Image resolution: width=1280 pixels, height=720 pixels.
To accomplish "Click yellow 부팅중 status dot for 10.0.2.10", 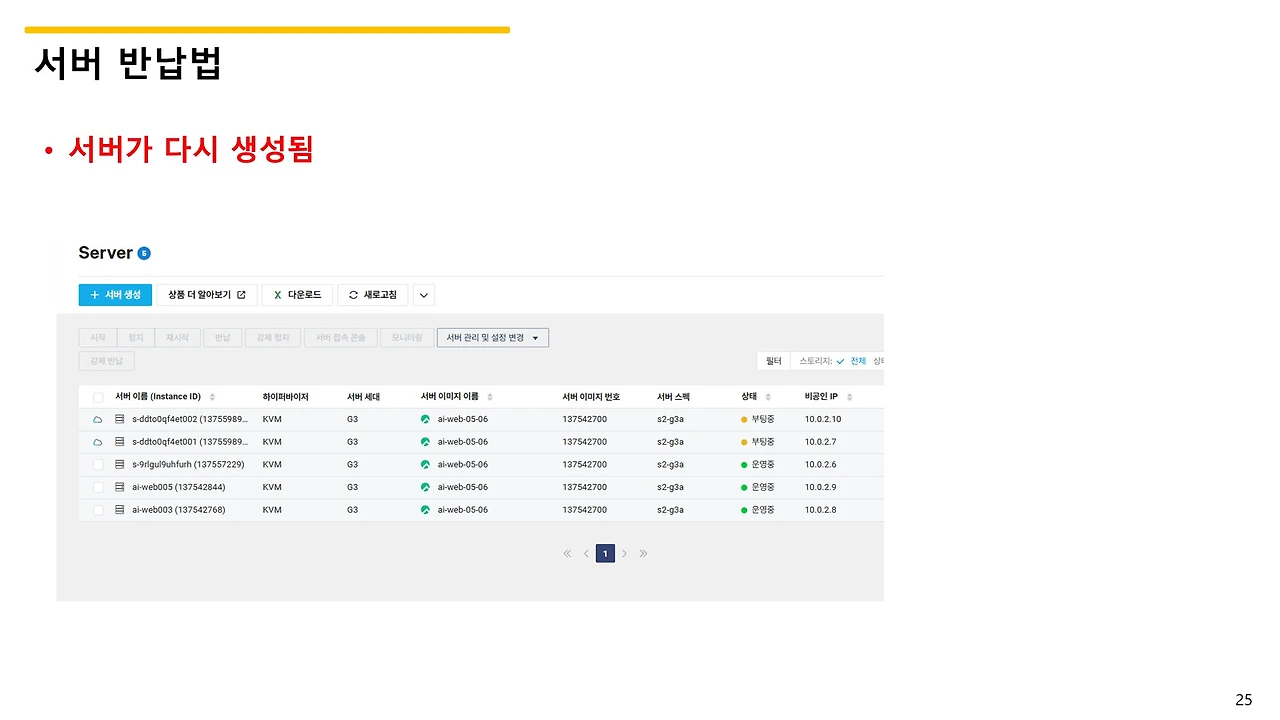I will coord(744,419).
